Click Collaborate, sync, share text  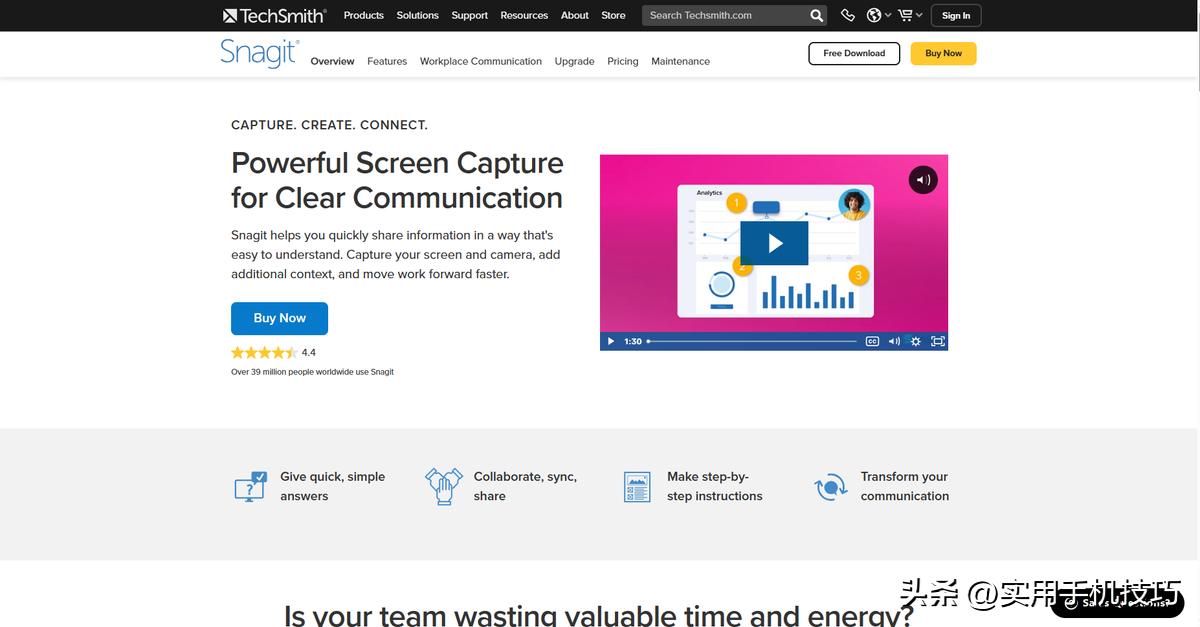[525, 486]
